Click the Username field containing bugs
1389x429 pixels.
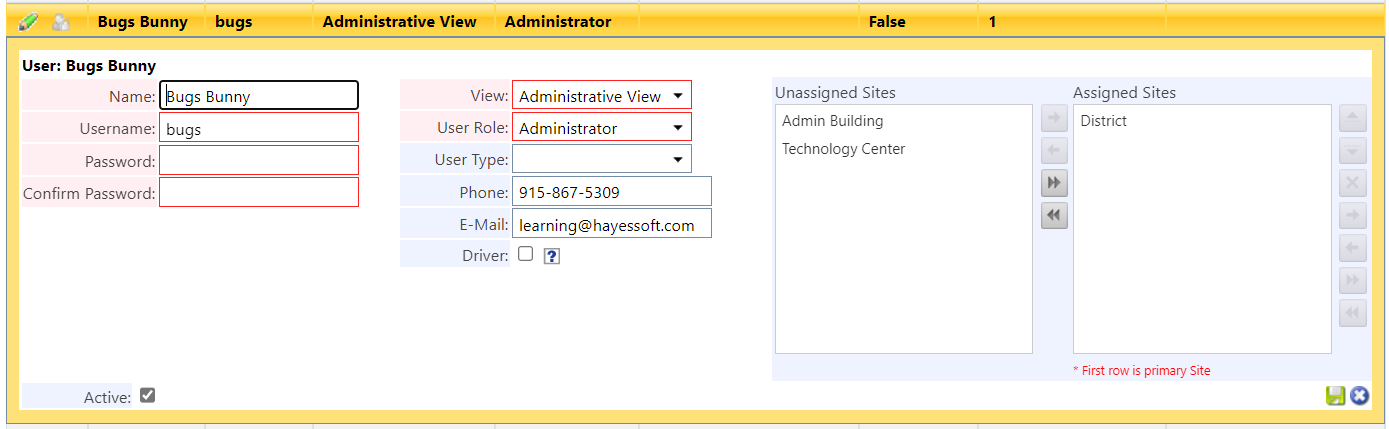tap(259, 128)
